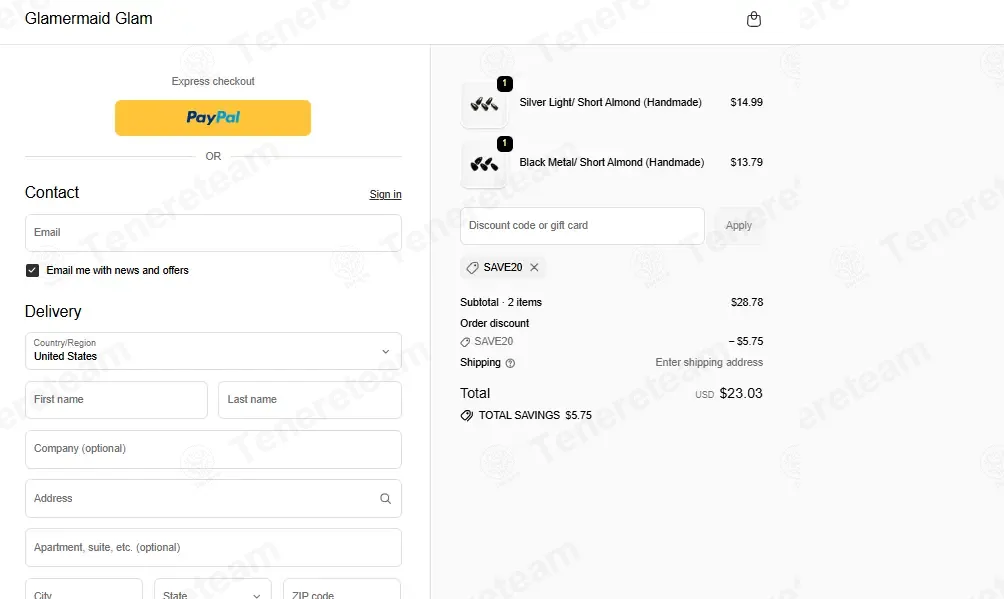The image size is (1004, 599).
Task: Select the First name field
Action: coord(117,400)
